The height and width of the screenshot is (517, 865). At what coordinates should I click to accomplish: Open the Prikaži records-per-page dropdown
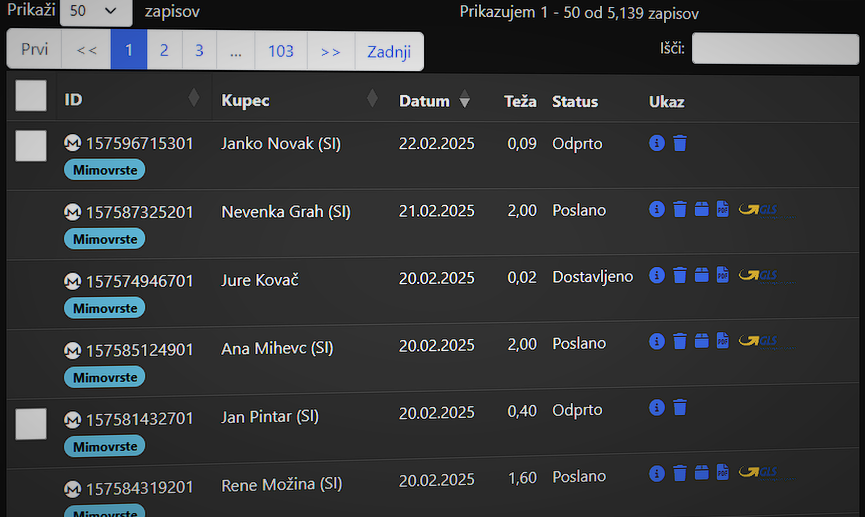point(96,12)
